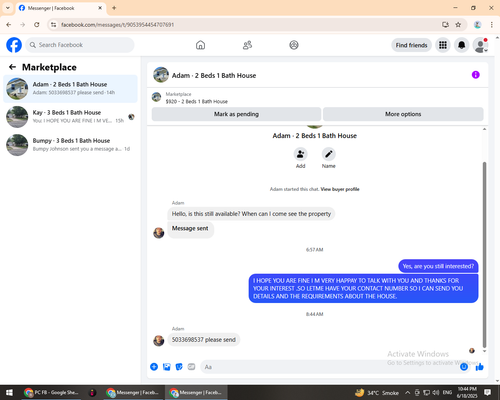The image size is (500, 400).
Task: Open the Kay - 3 Beds 1 Bath House chat
Action: [70, 117]
